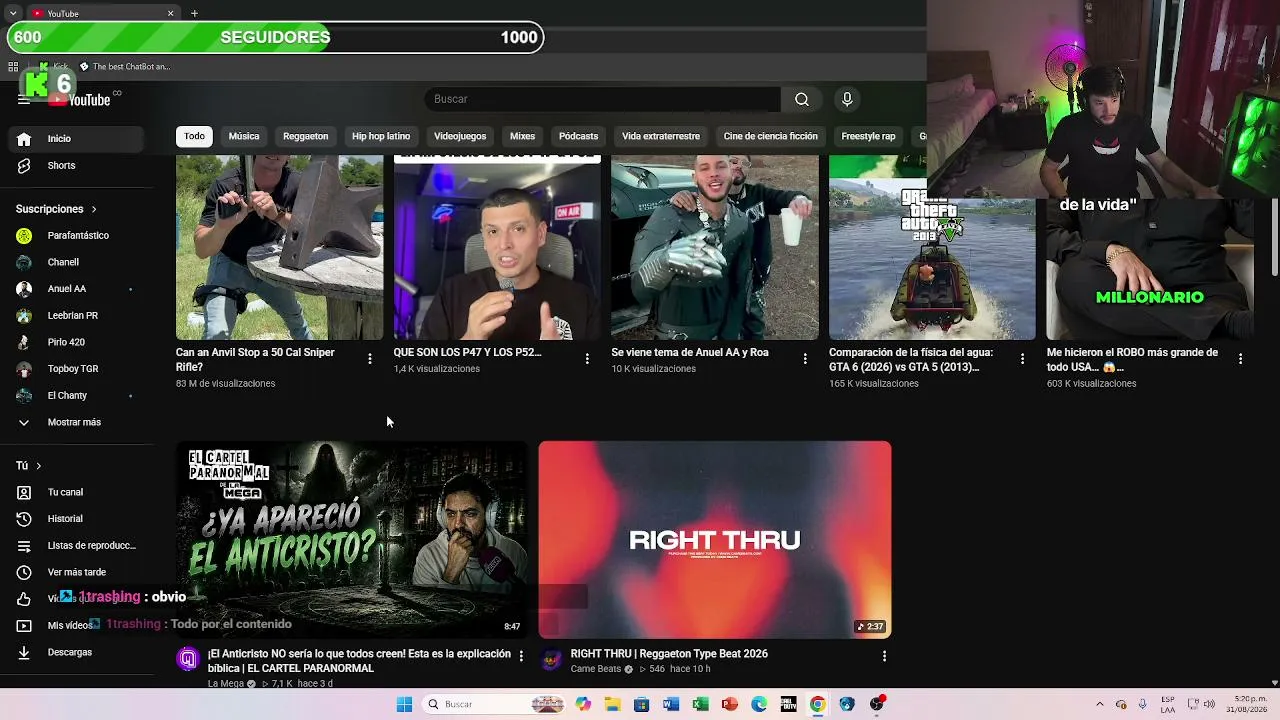Screen dimensions: 1280x720
Task: Click the YouTube Buscar search field
Action: point(602,99)
